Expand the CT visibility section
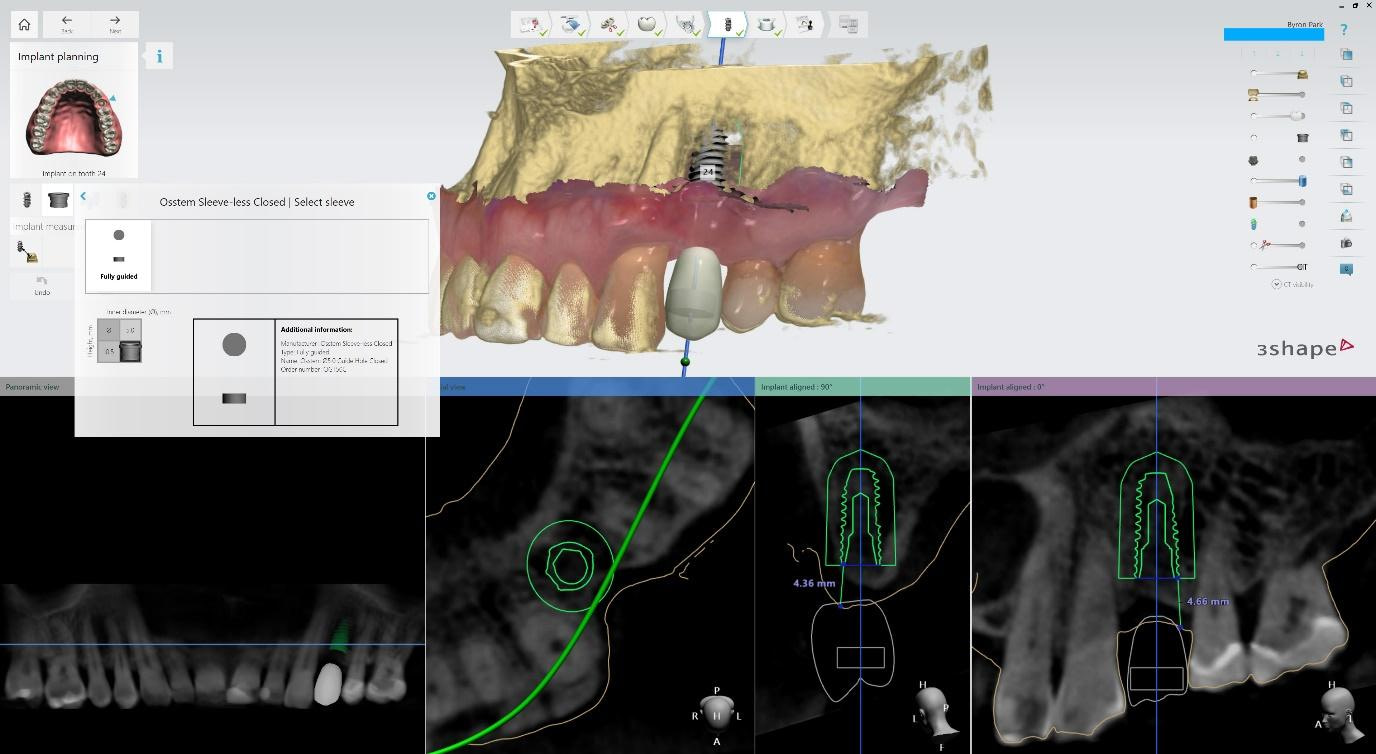 click(x=1276, y=284)
